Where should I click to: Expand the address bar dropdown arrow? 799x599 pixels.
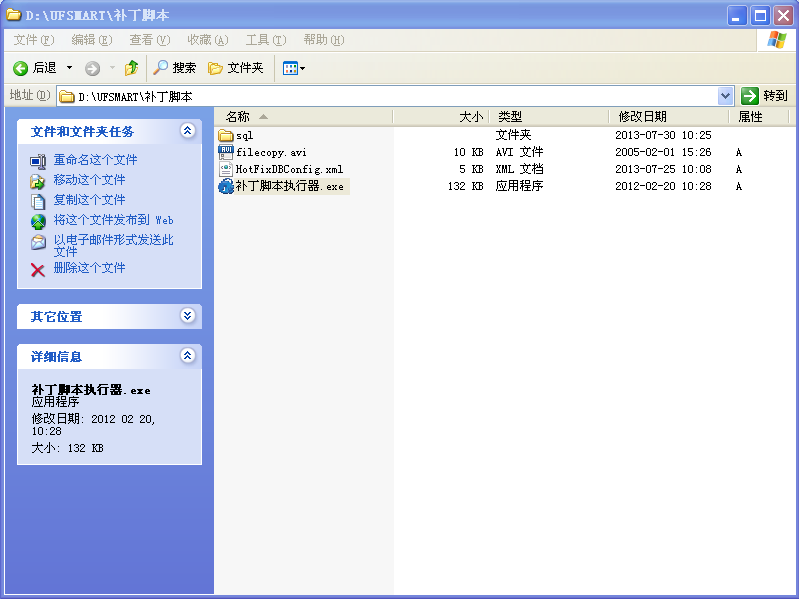[725, 96]
